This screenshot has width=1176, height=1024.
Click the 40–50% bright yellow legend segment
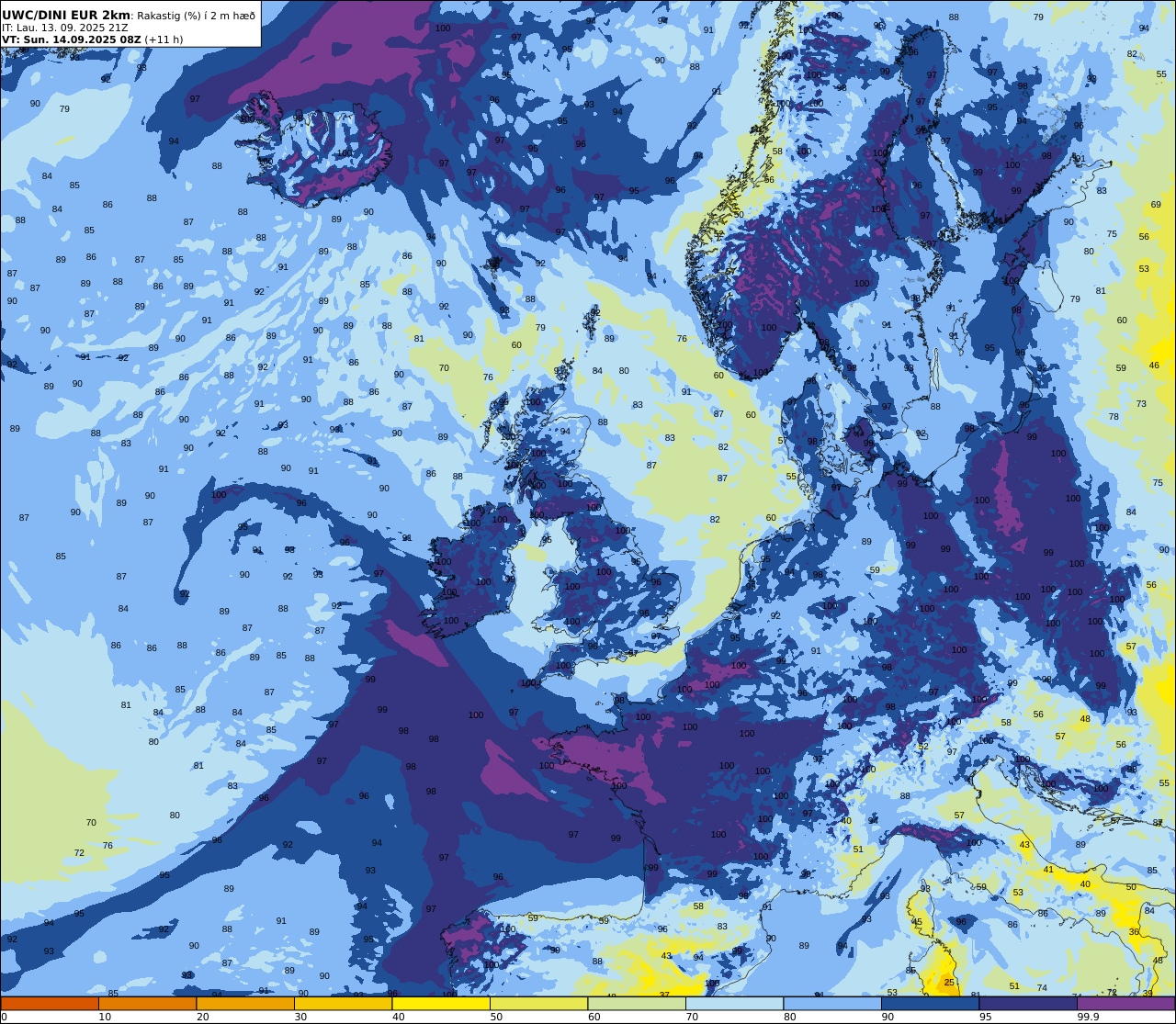441,1003
